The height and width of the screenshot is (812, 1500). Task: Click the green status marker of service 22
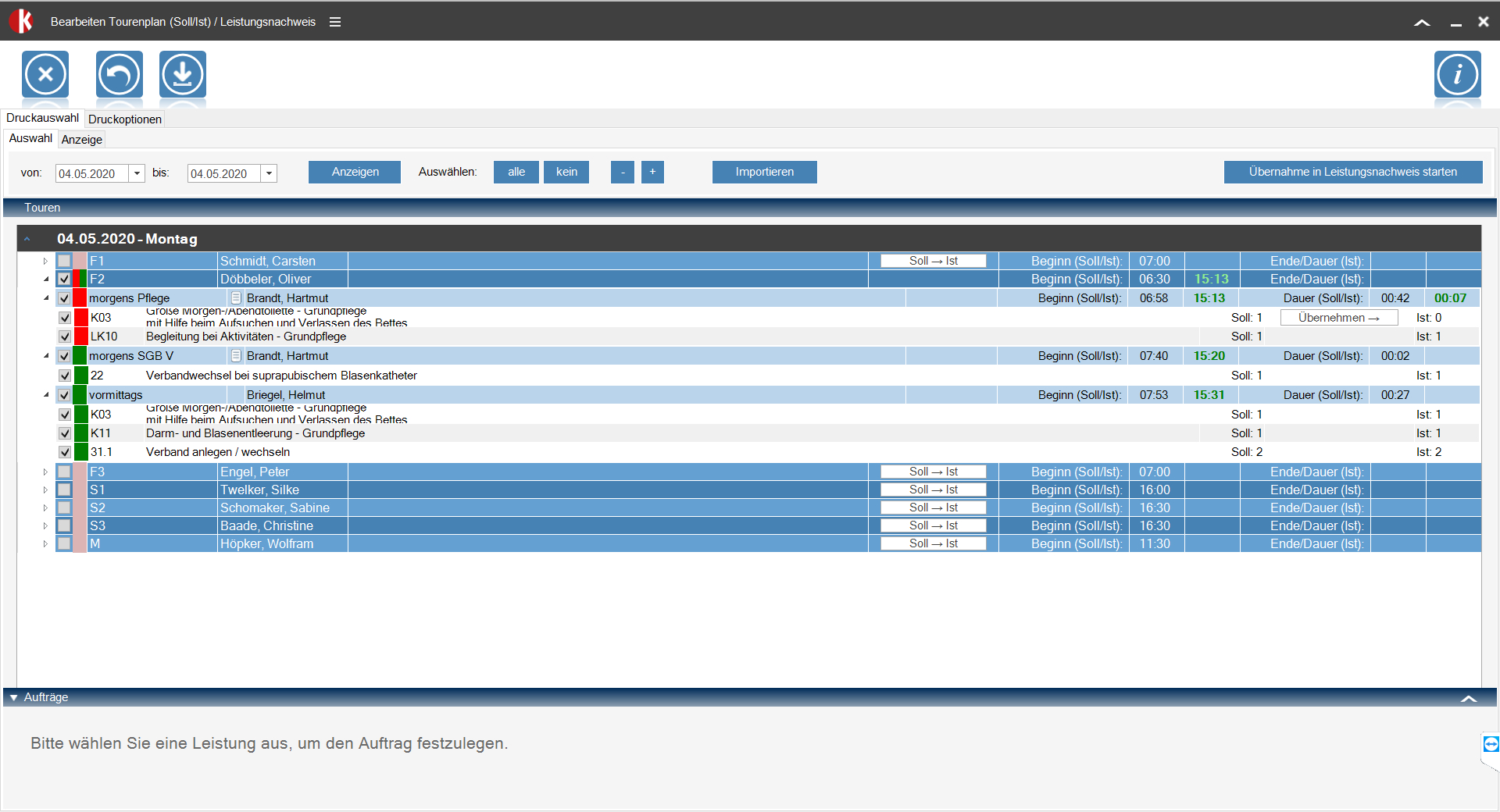point(80,376)
